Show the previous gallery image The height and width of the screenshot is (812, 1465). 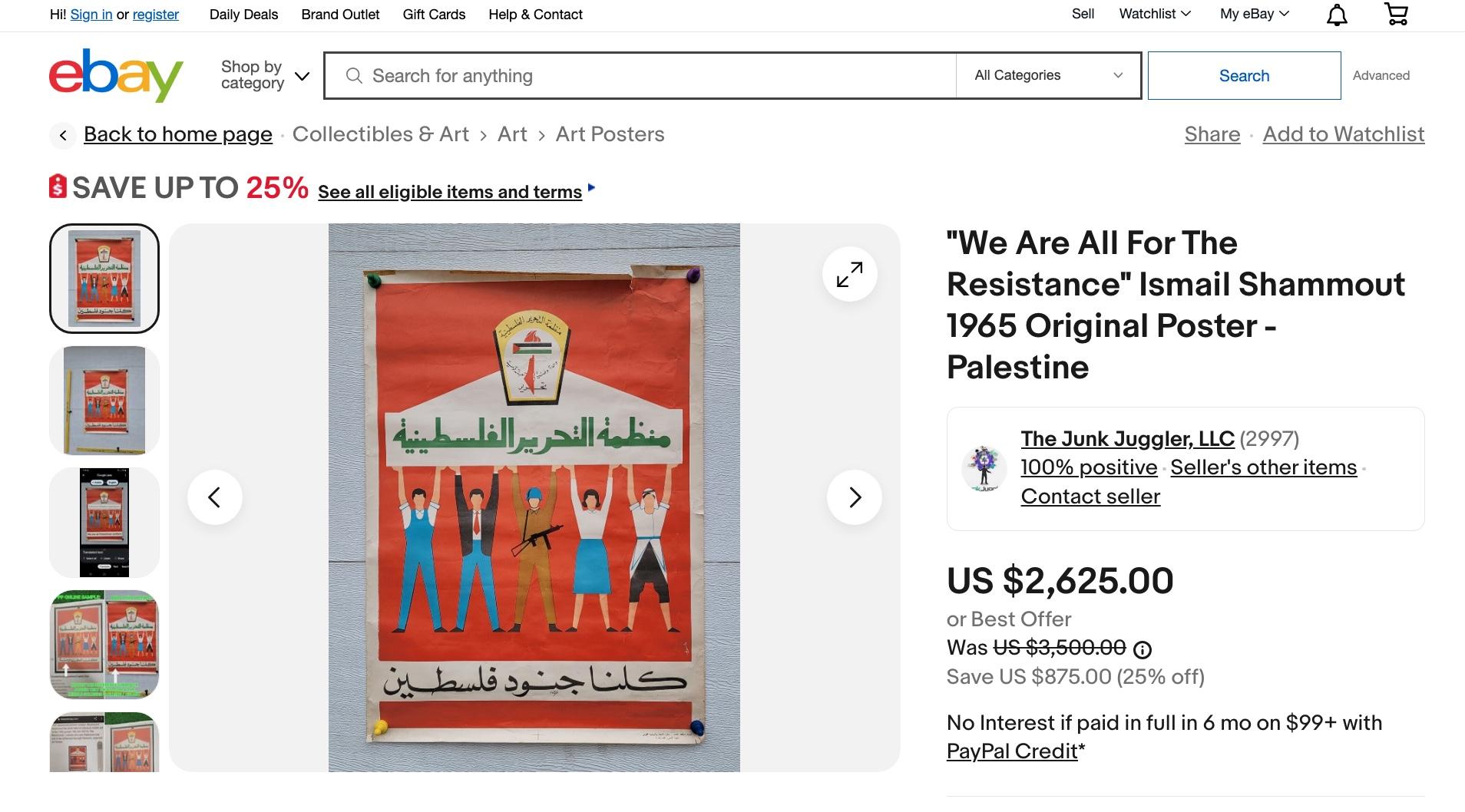click(215, 497)
